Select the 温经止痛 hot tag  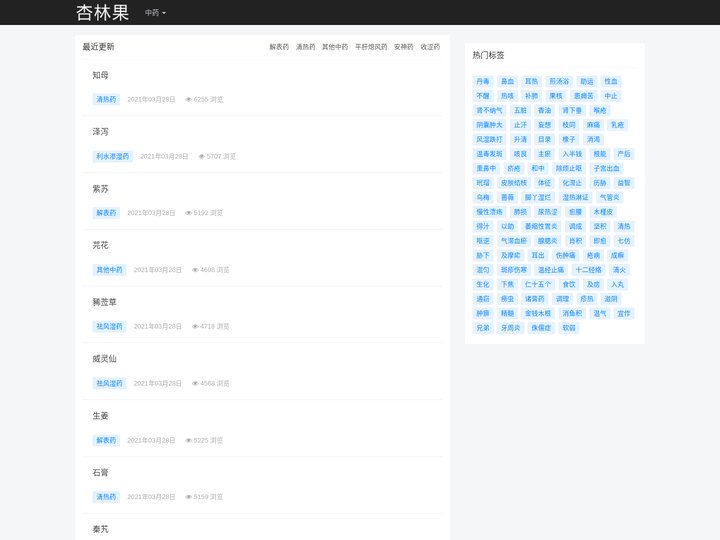(551, 270)
